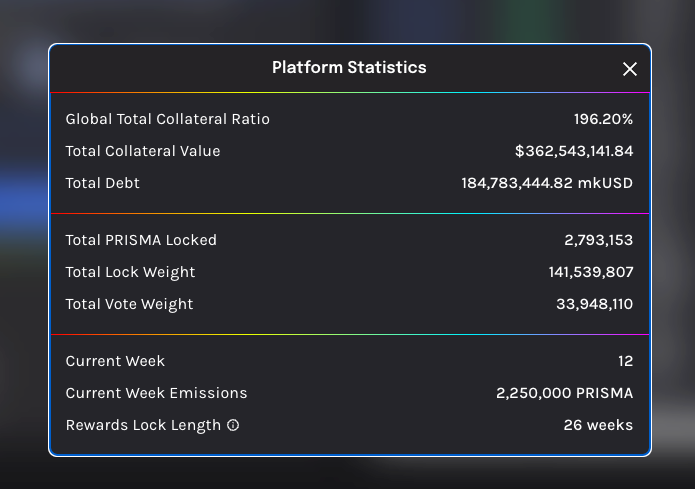Click the Current Week label

tap(115, 361)
